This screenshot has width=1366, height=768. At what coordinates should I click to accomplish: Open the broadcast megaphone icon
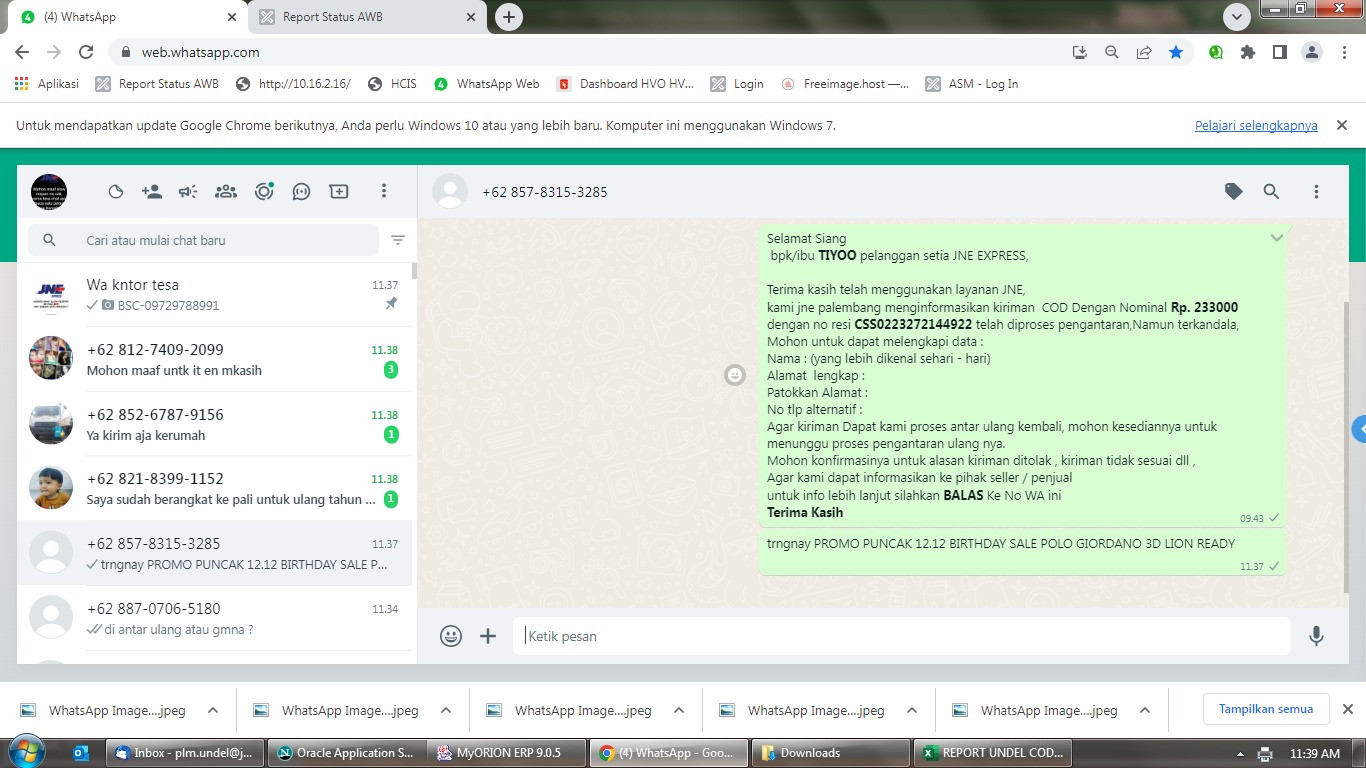tap(188, 192)
